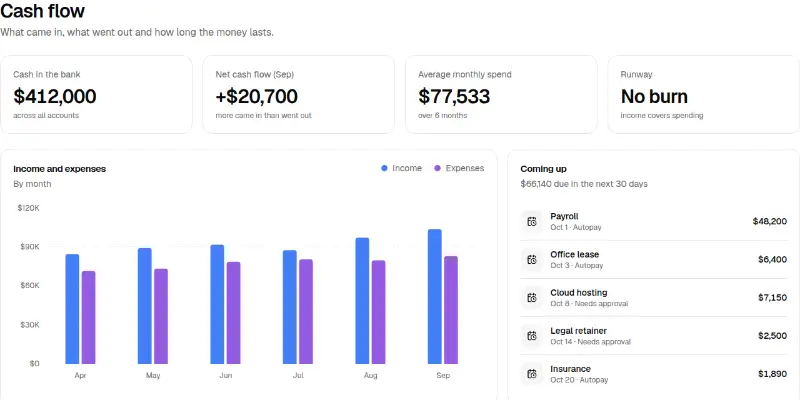800x400 pixels.
Task: Click the across all accounts caption
Action: 46,115
